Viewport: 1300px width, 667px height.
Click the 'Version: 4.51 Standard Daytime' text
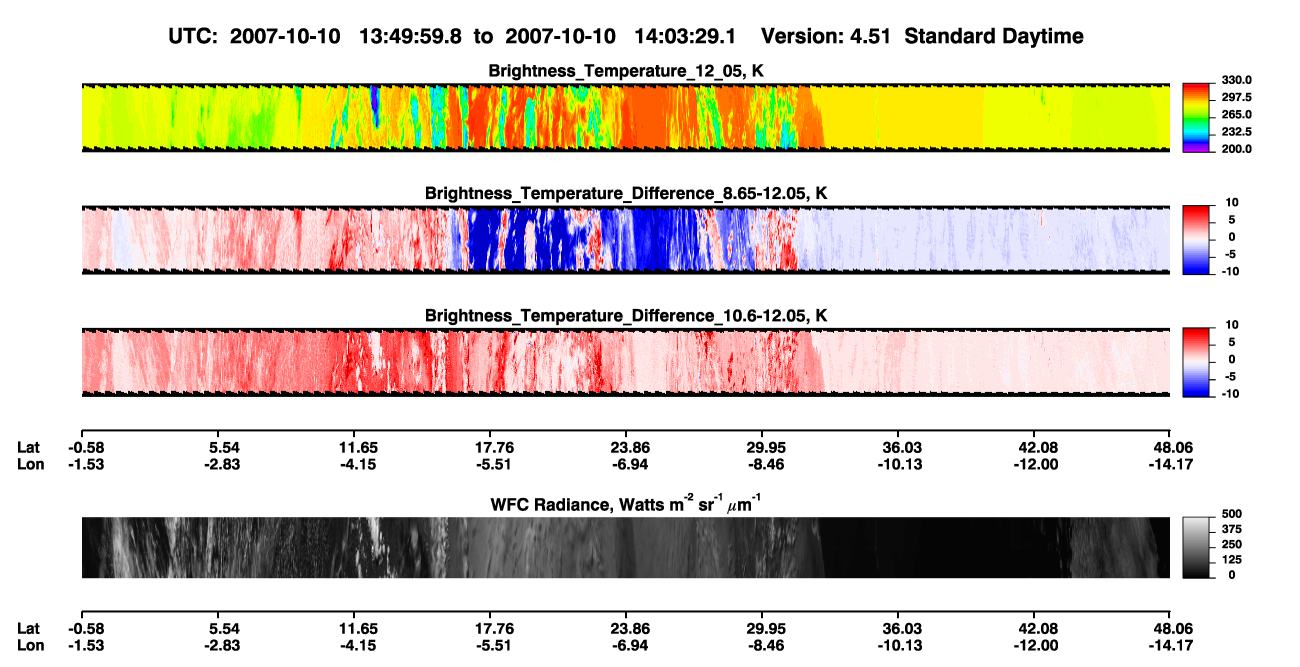922,36
